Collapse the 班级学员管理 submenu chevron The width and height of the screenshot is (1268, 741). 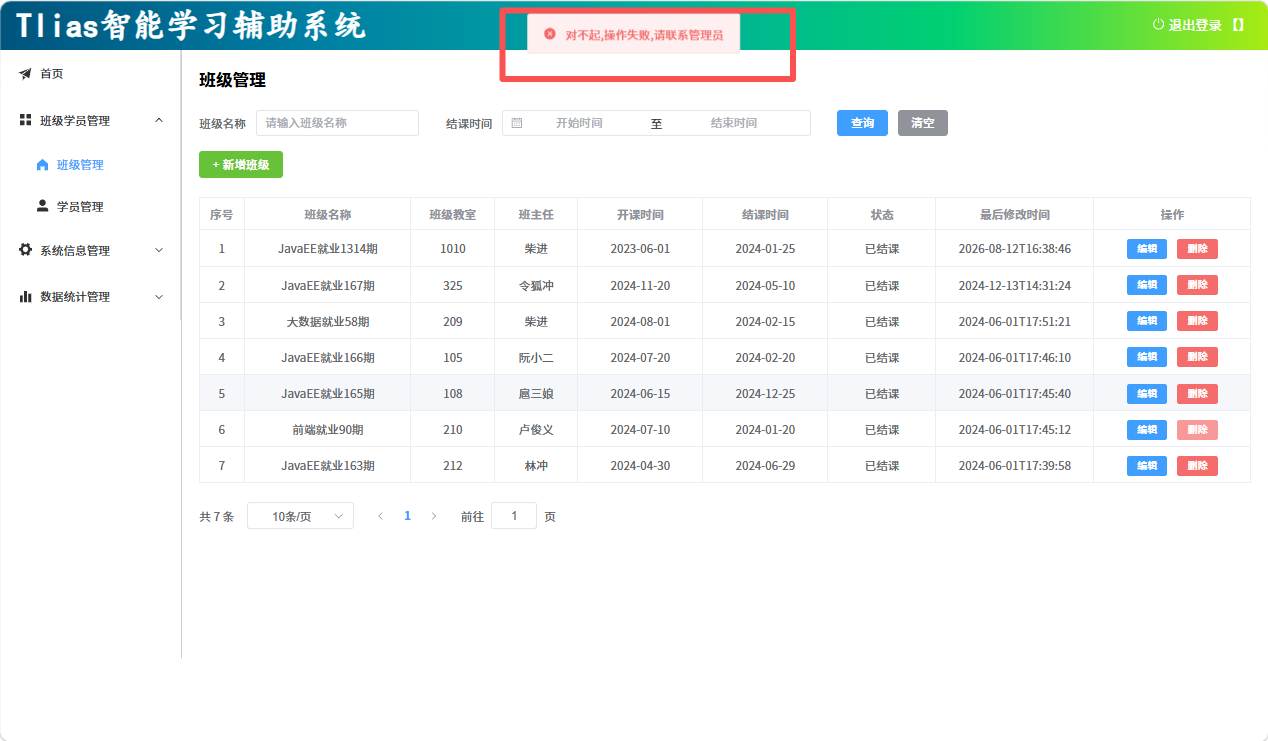tap(159, 120)
